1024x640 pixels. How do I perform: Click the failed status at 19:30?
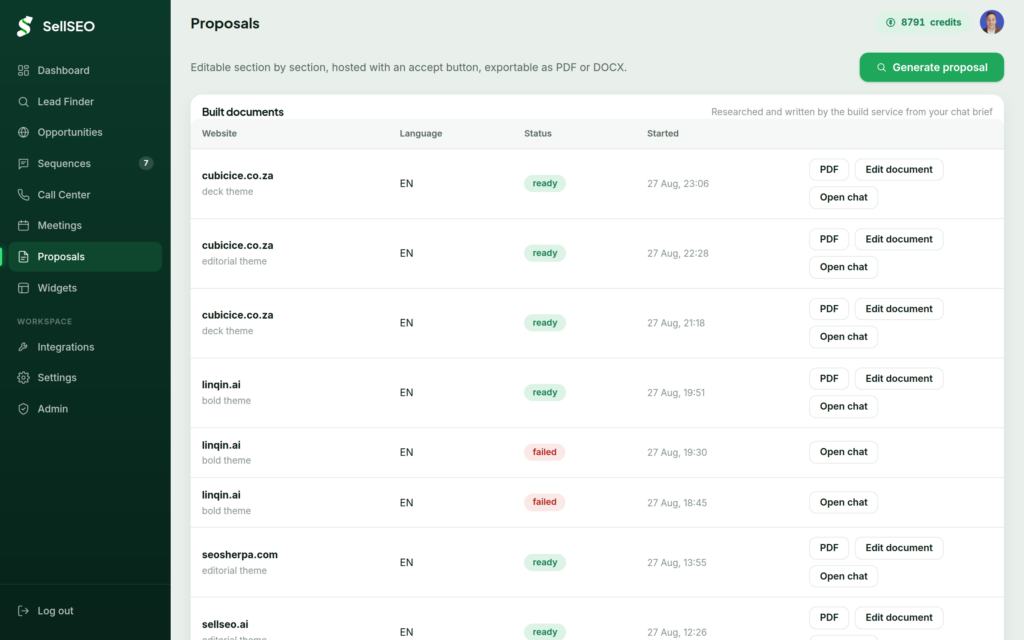(544, 452)
